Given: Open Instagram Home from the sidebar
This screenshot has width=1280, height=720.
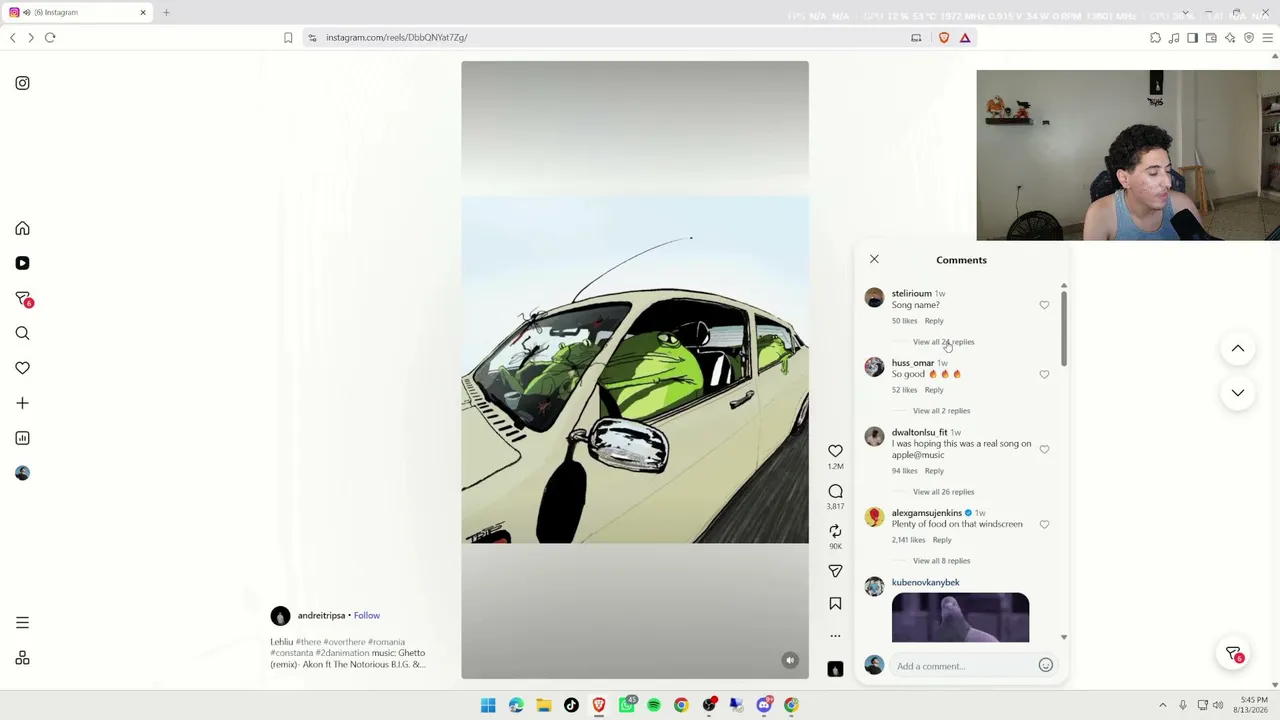Looking at the screenshot, I should pos(22,228).
